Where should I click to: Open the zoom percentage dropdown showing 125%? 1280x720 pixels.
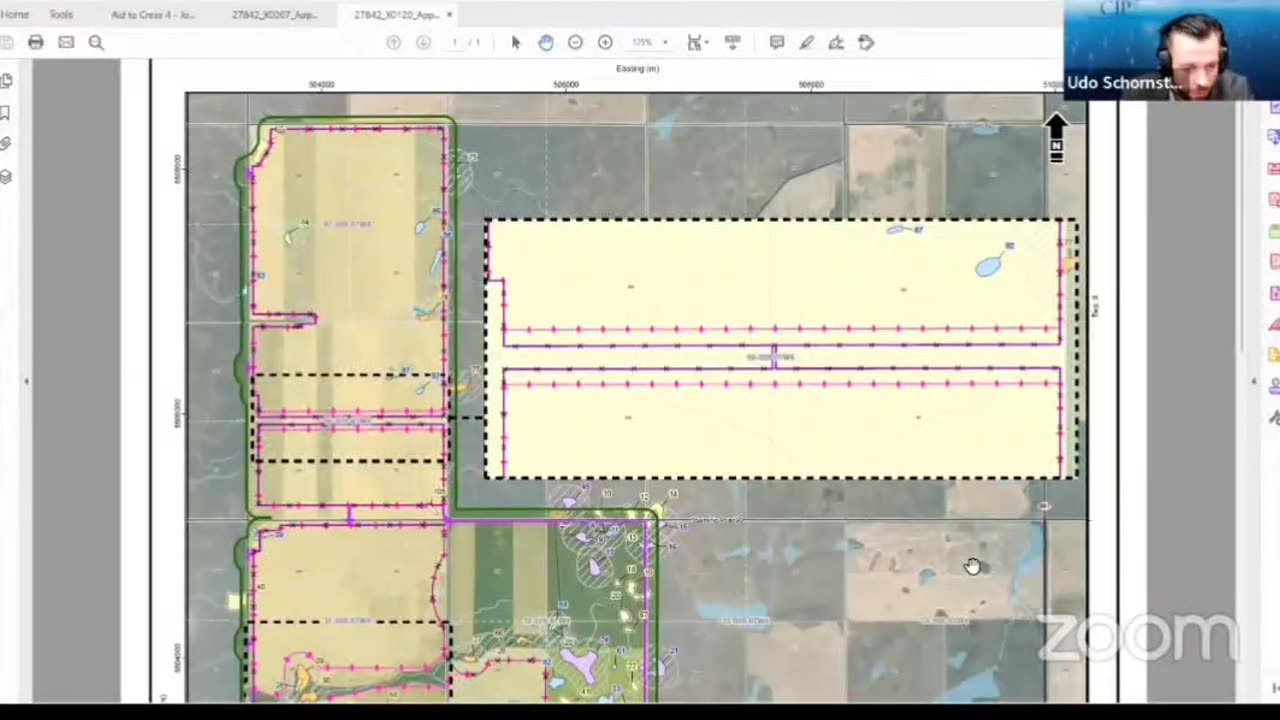[x=649, y=42]
